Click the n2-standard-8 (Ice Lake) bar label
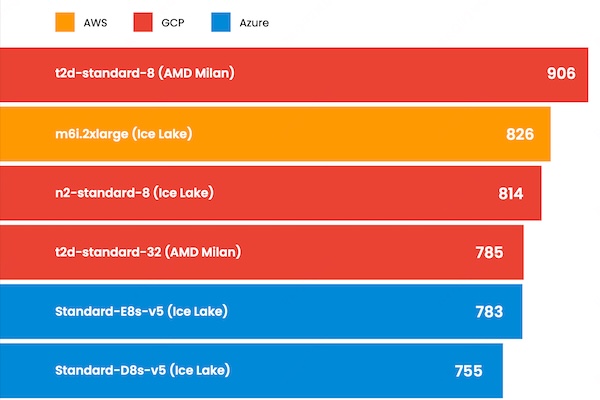 tap(135, 192)
